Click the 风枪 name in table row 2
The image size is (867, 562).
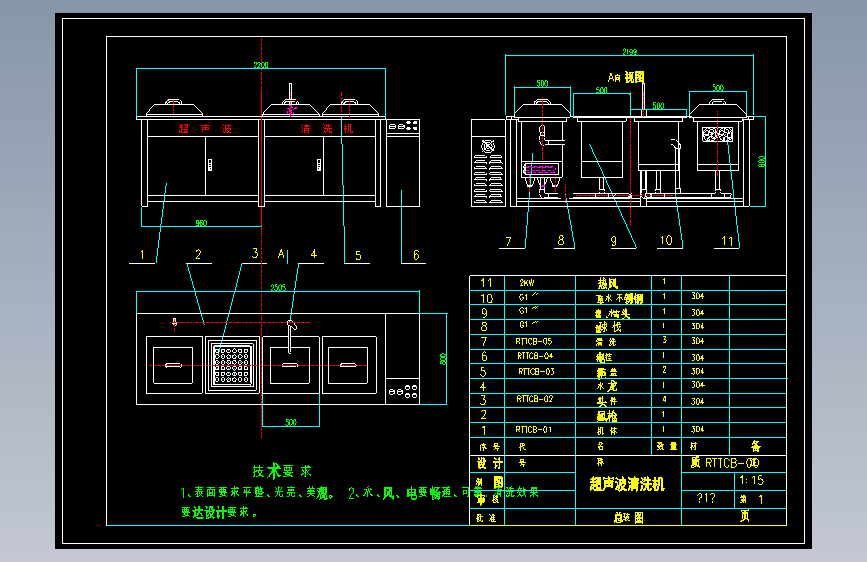coord(607,415)
